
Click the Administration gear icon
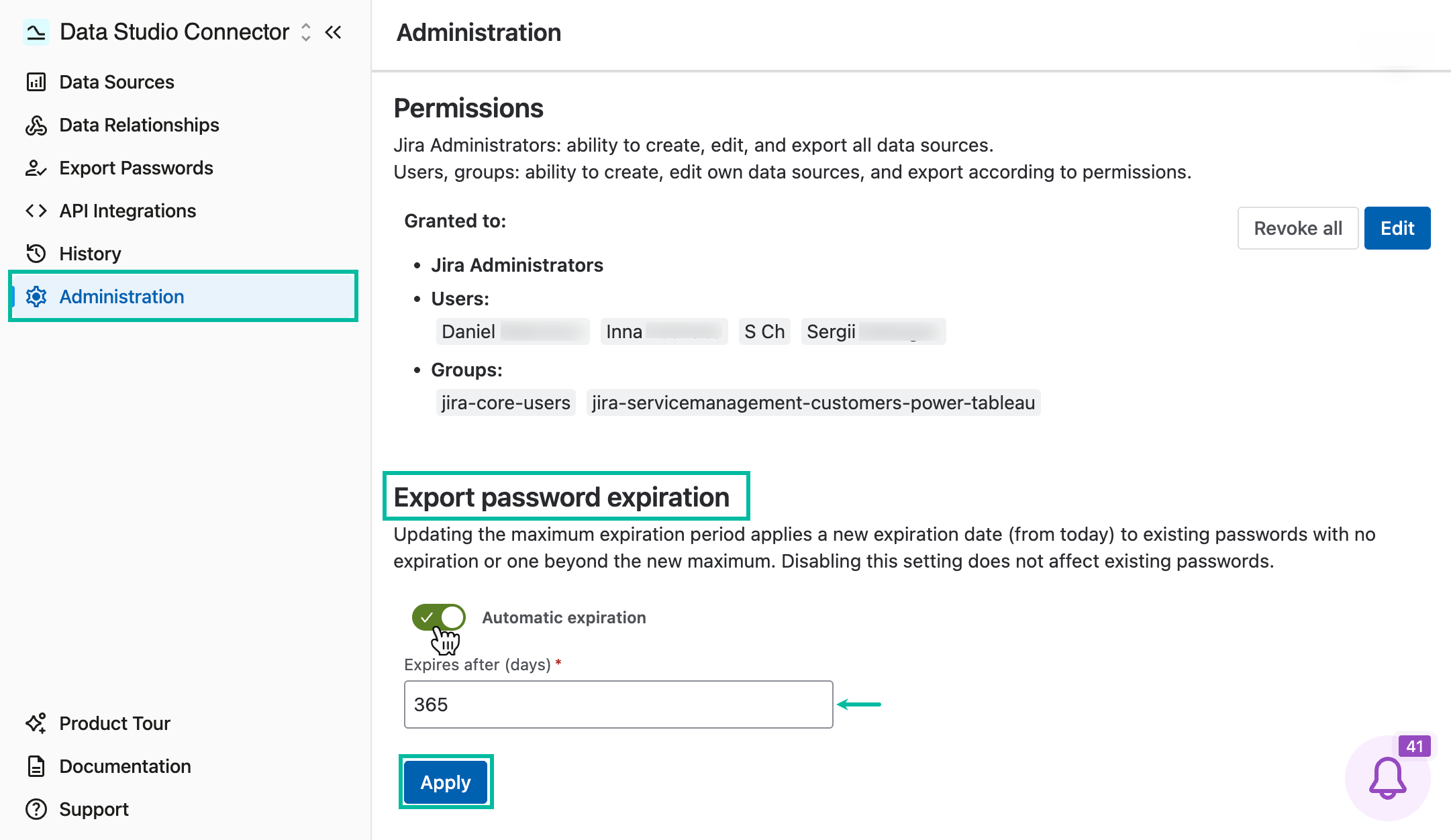click(36, 297)
